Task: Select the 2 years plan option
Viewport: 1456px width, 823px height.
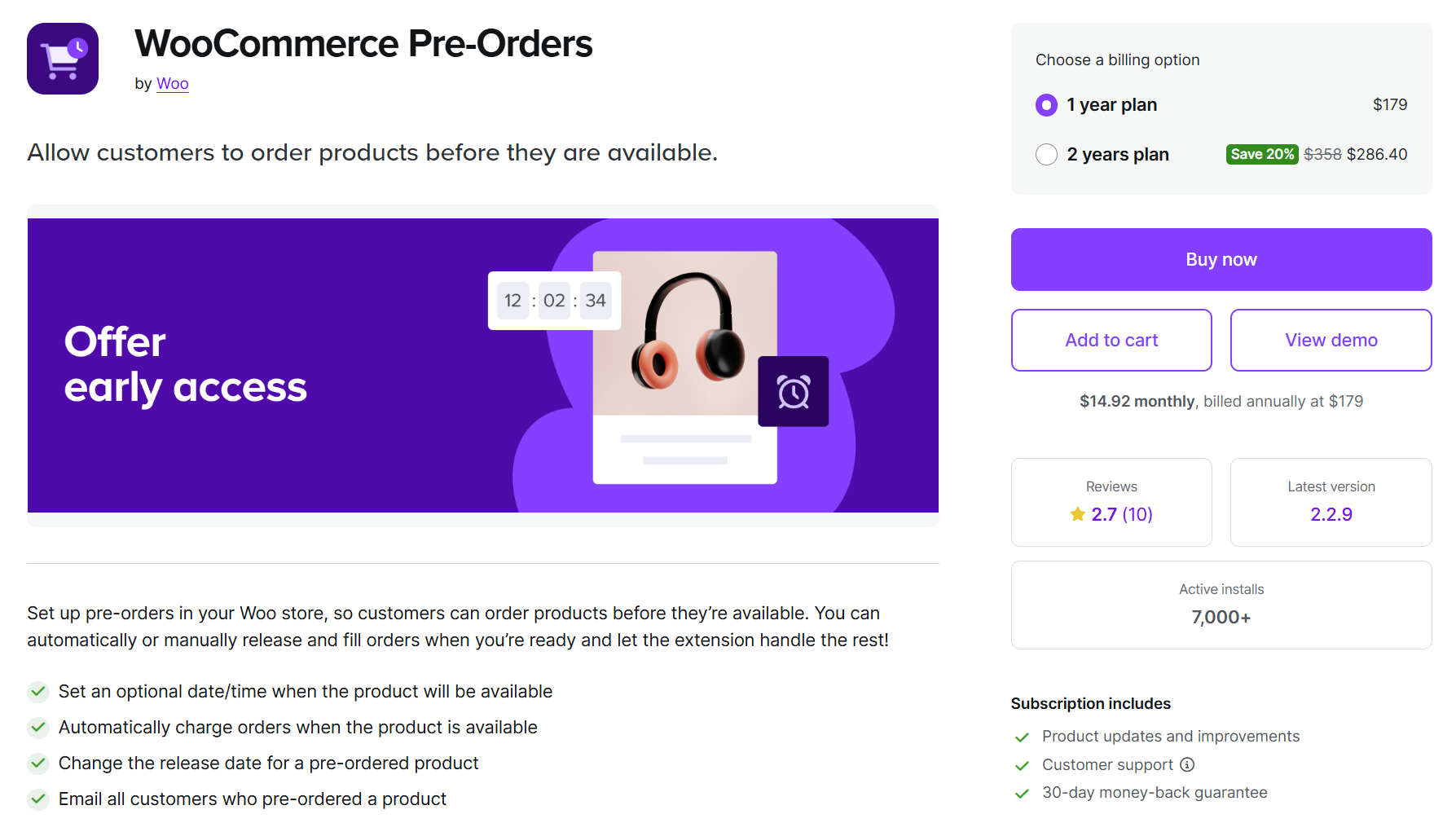Action: tap(1045, 154)
